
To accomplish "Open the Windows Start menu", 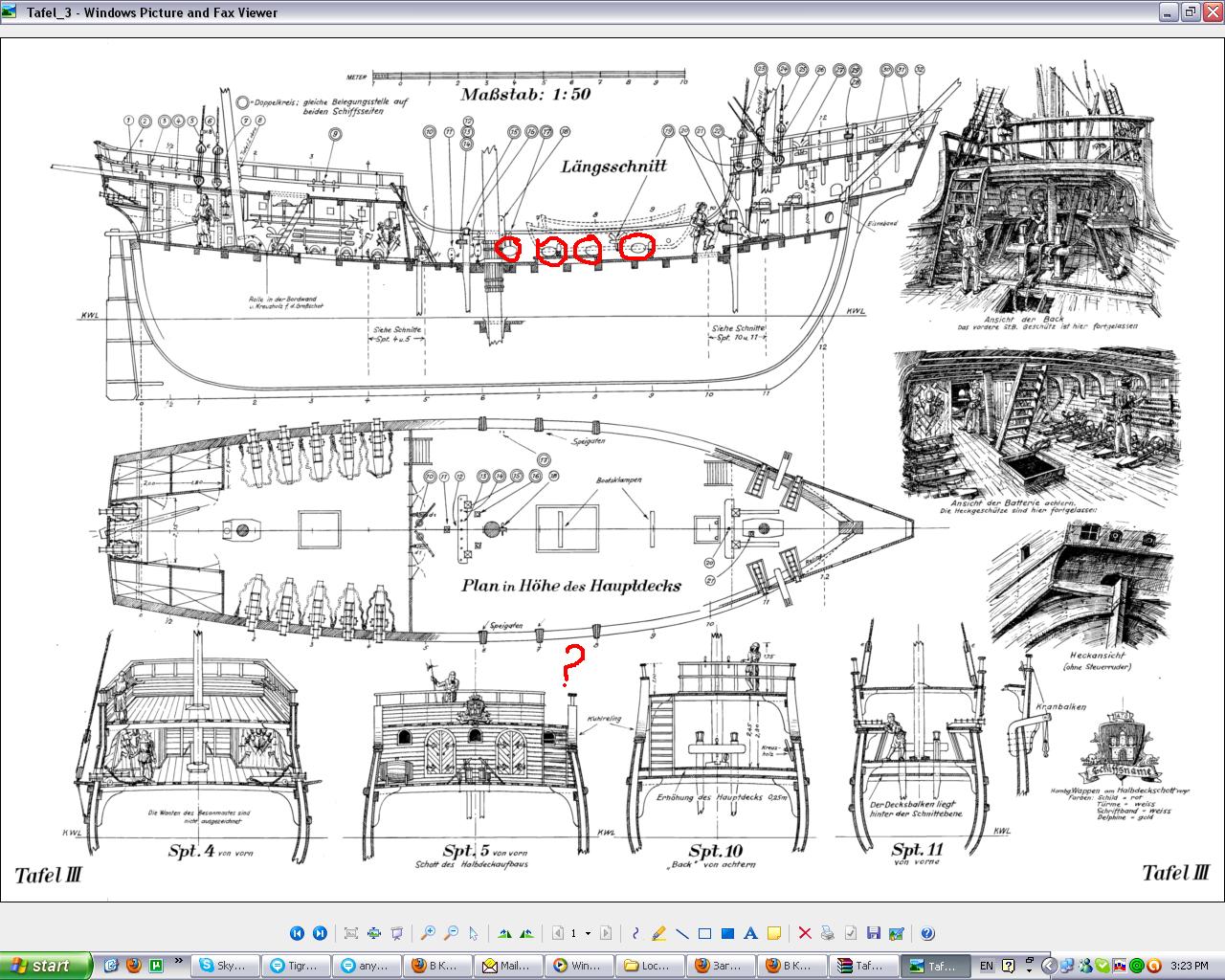I will click(x=46, y=966).
